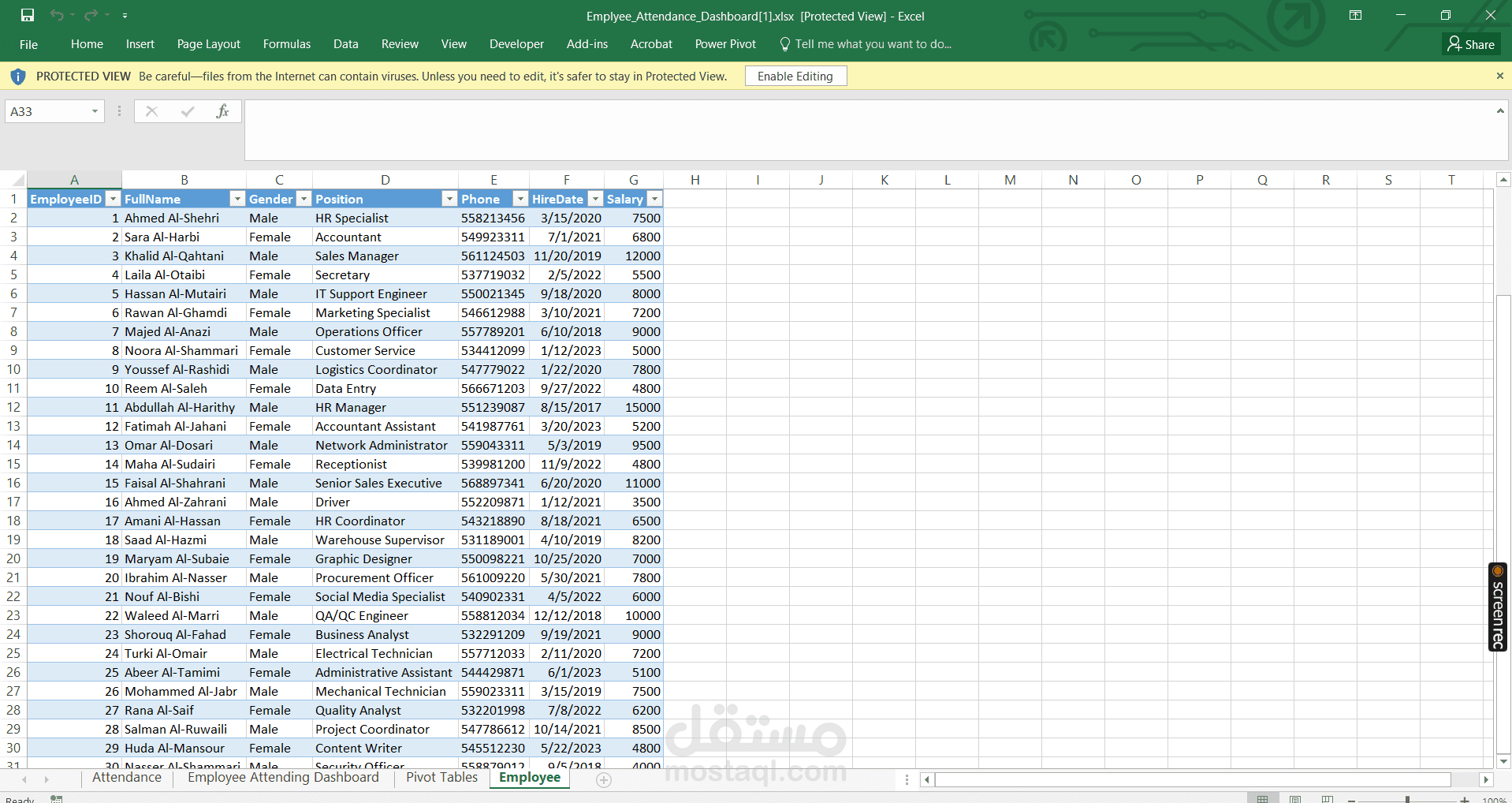
Task: Open the HireDate column filter dropdown
Action: click(596, 200)
